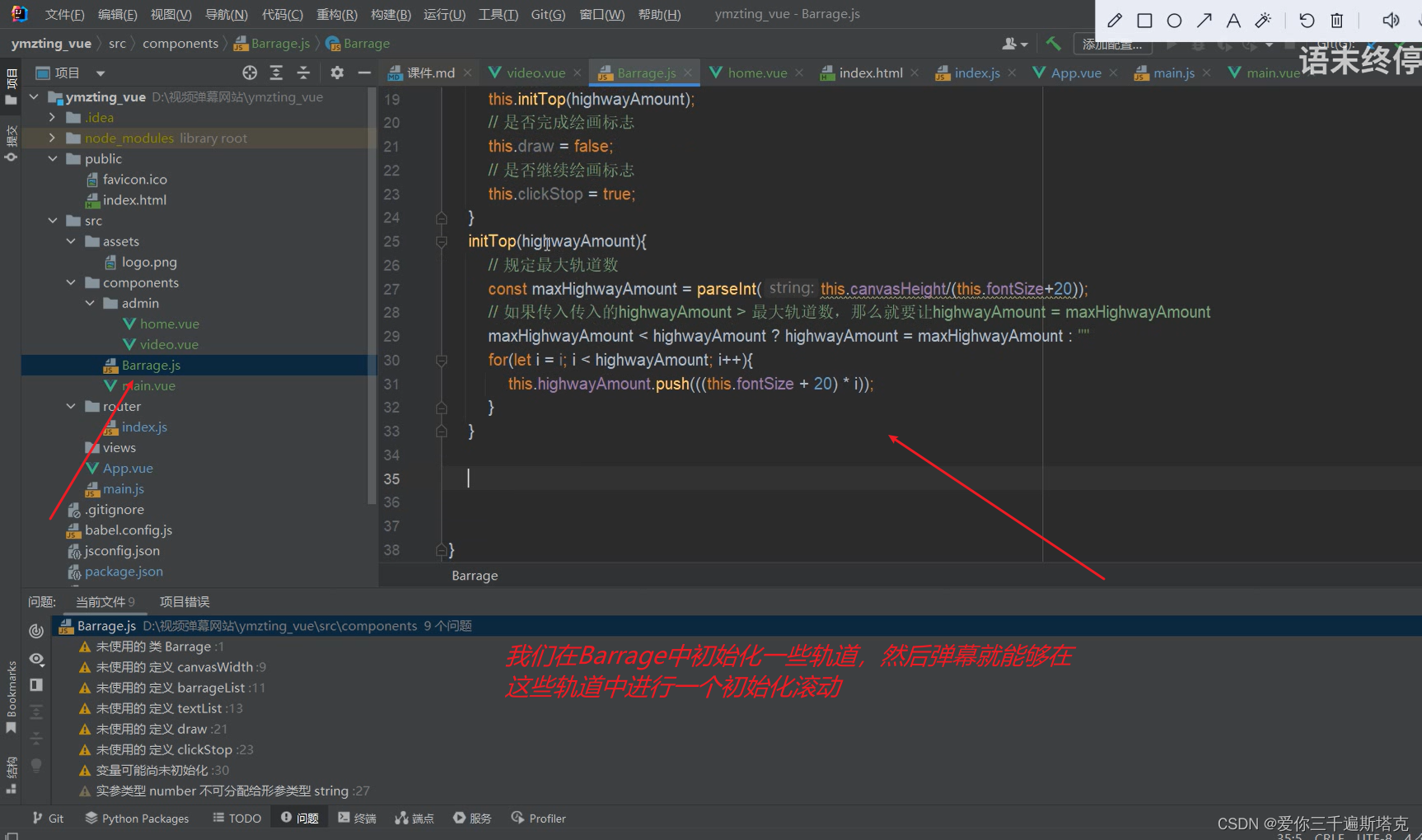This screenshot has height=840, width=1422.
Task: Open the 服务 services tool window
Action: click(x=472, y=818)
